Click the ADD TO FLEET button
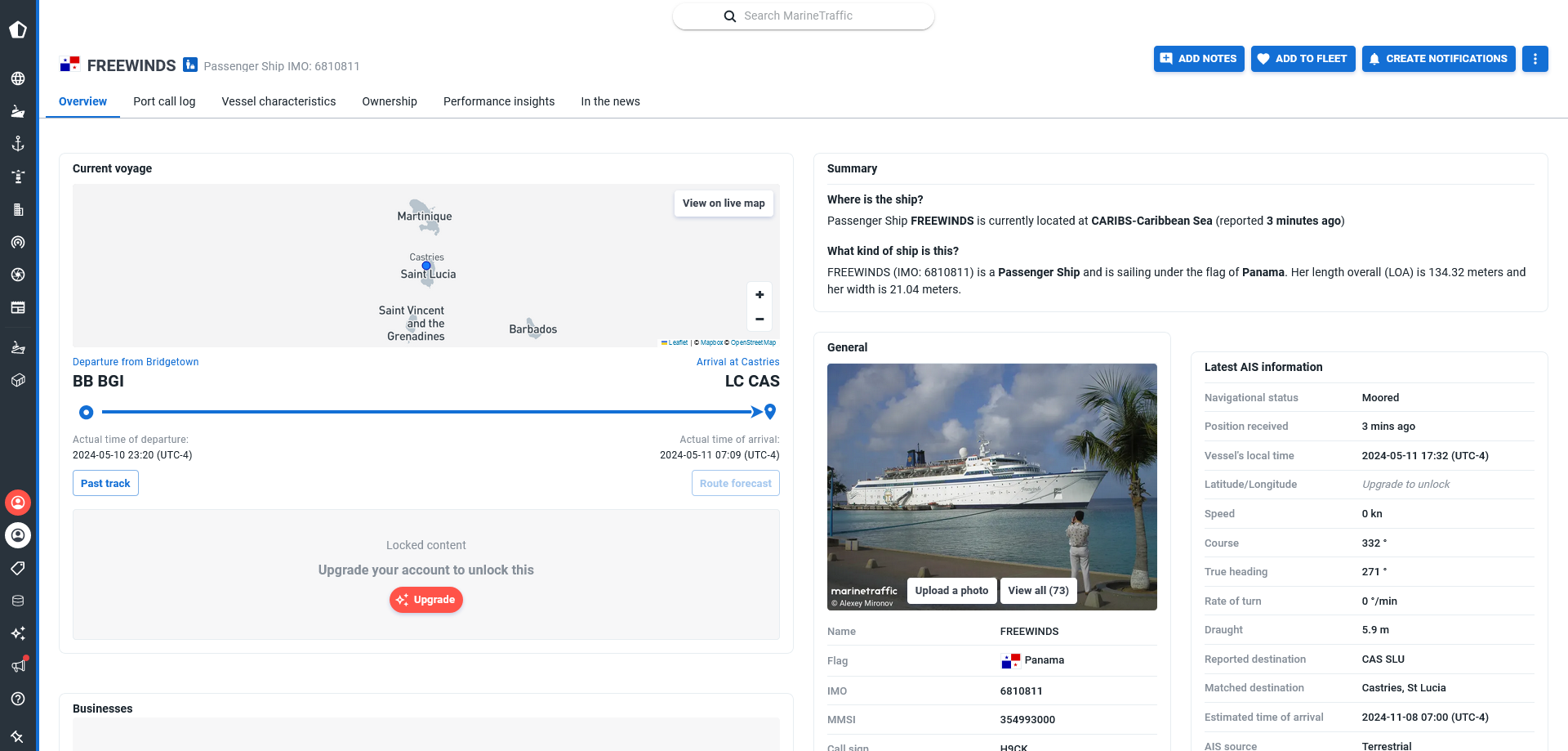Viewport: 1568px width, 751px height. coord(1303,59)
